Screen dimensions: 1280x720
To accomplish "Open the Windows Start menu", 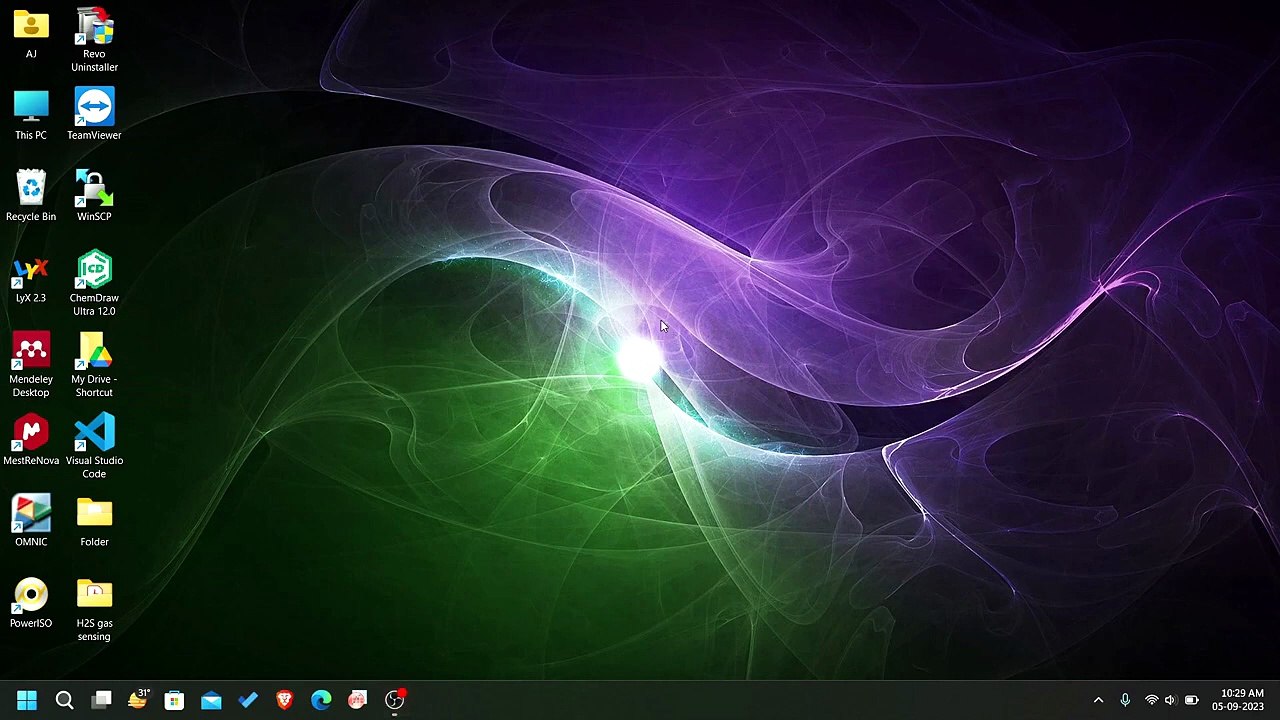I will pos(27,700).
